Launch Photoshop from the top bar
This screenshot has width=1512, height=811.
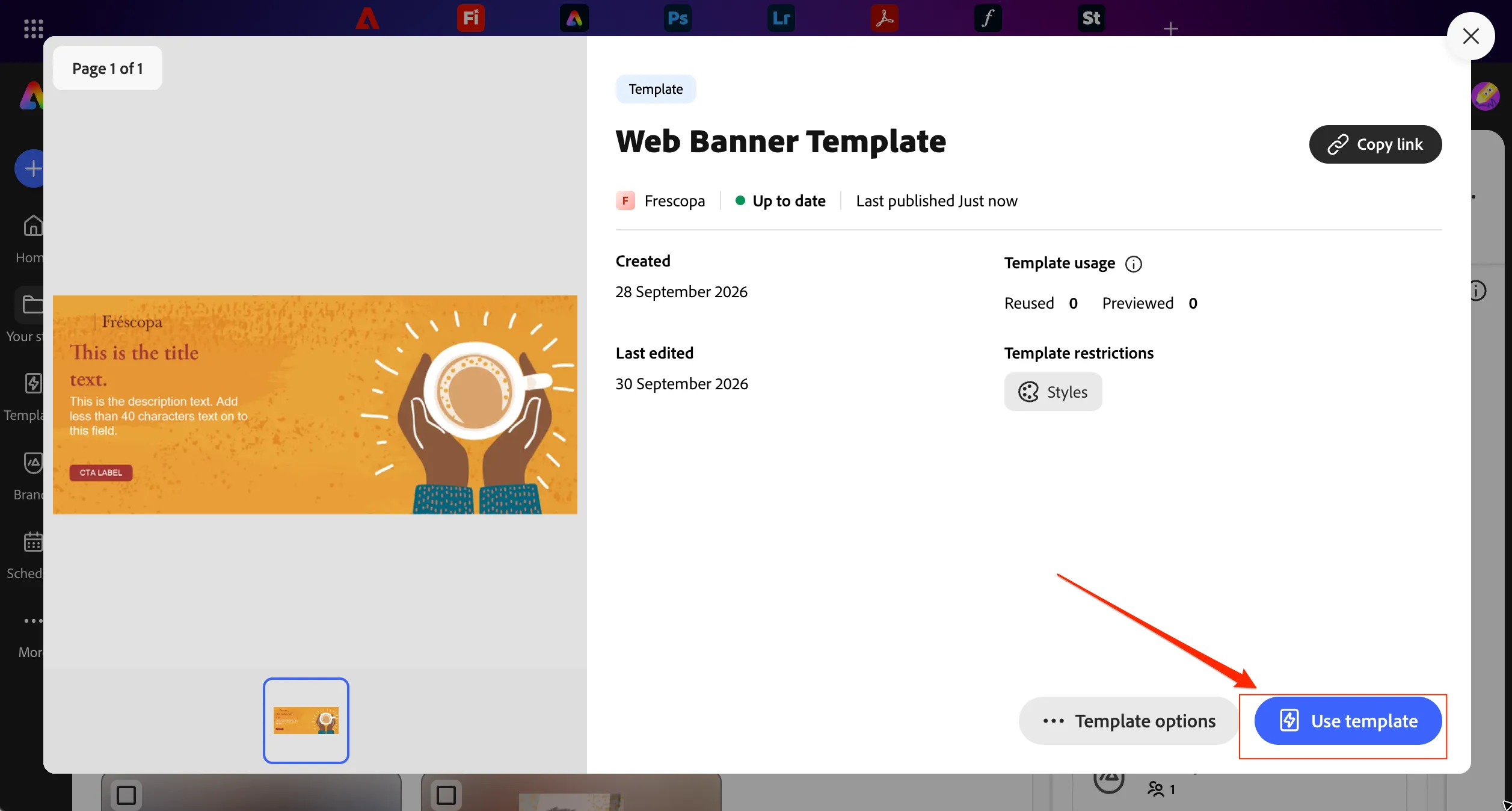click(678, 18)
